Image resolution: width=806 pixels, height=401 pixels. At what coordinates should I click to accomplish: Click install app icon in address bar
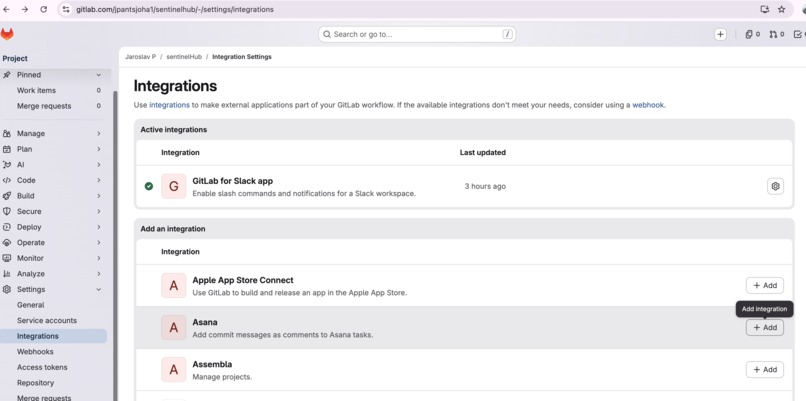(x=764, y=9)
